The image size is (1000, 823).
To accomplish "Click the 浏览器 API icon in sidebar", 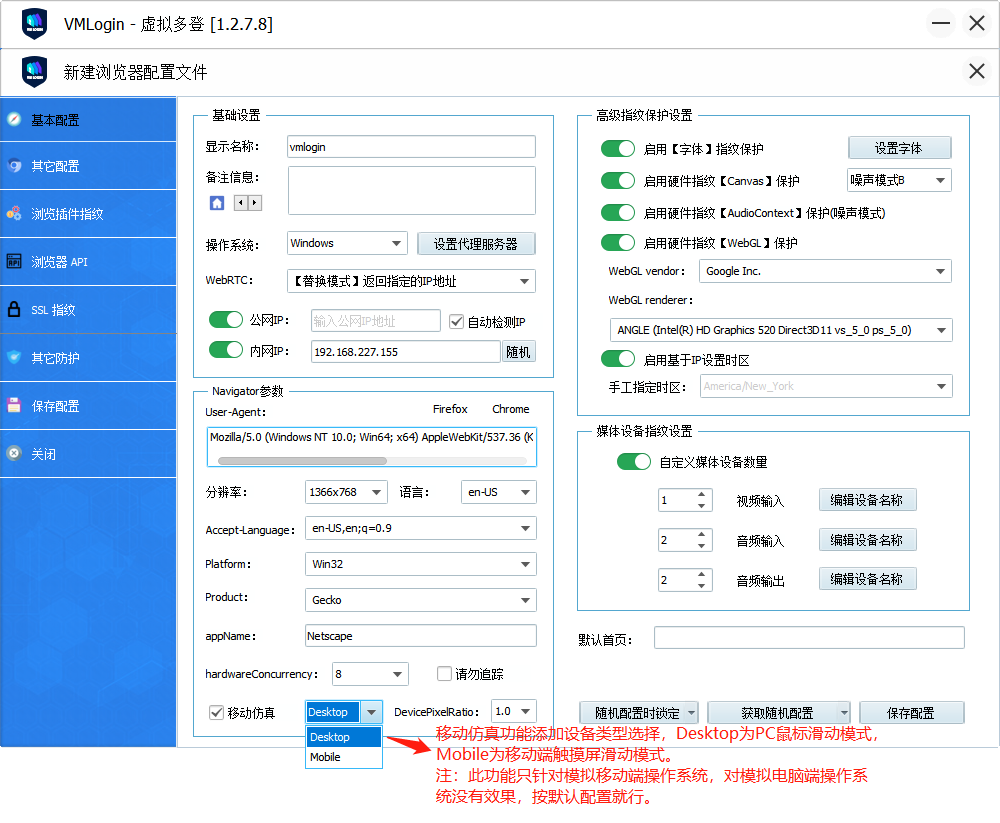I will [x=14, y=262].
